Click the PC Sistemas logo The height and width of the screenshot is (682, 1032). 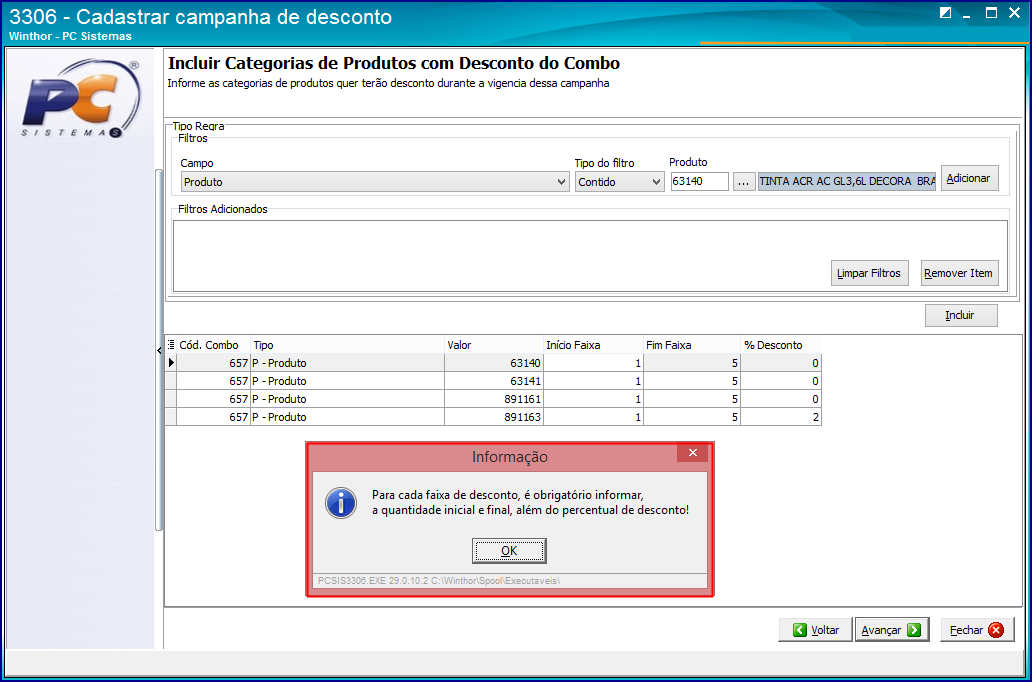[80, 98]
